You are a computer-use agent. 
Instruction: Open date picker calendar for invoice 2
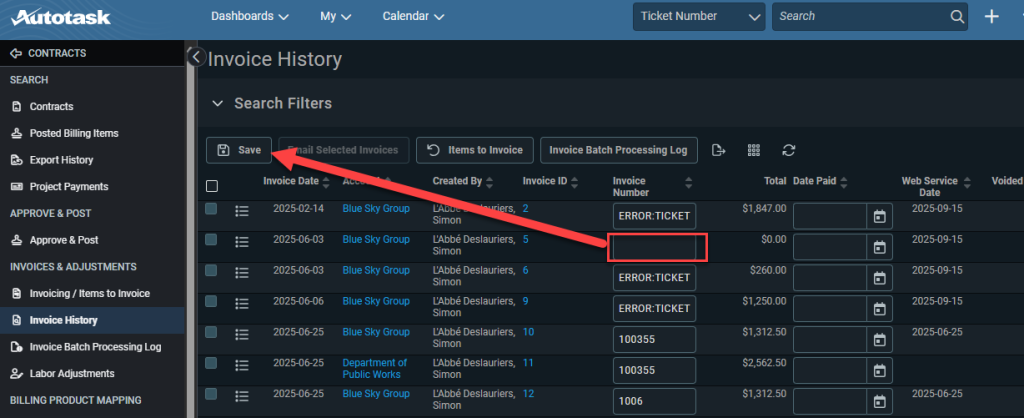pyautogui.click(x=879, y=216)
